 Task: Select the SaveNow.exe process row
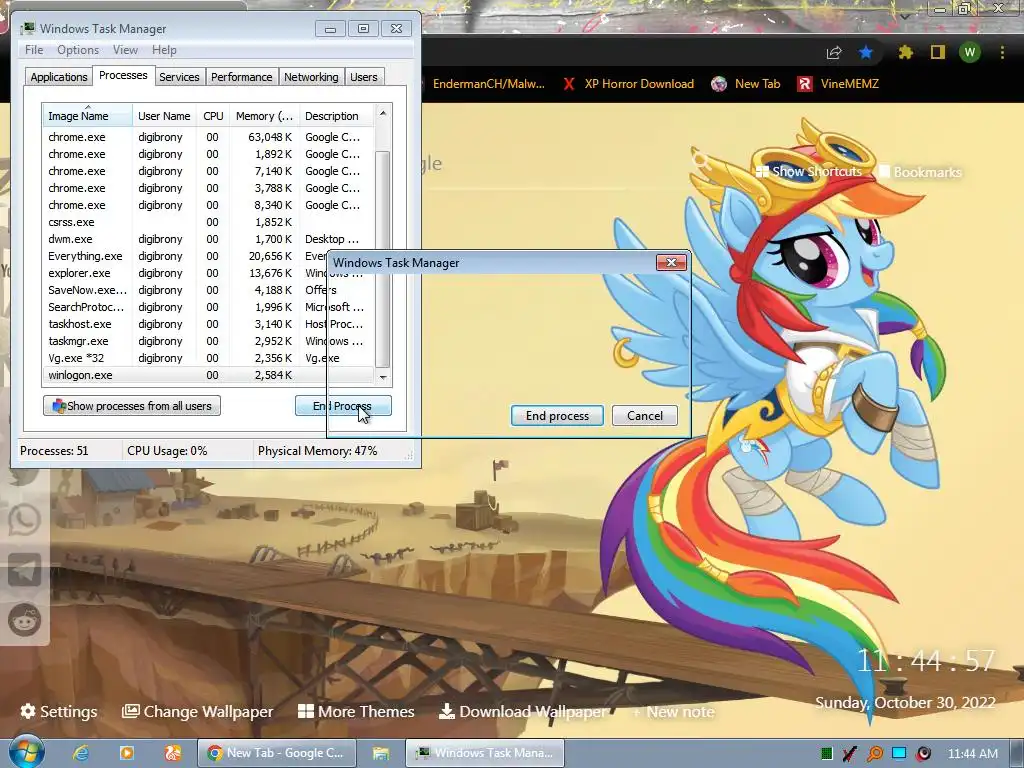[209, 290]
